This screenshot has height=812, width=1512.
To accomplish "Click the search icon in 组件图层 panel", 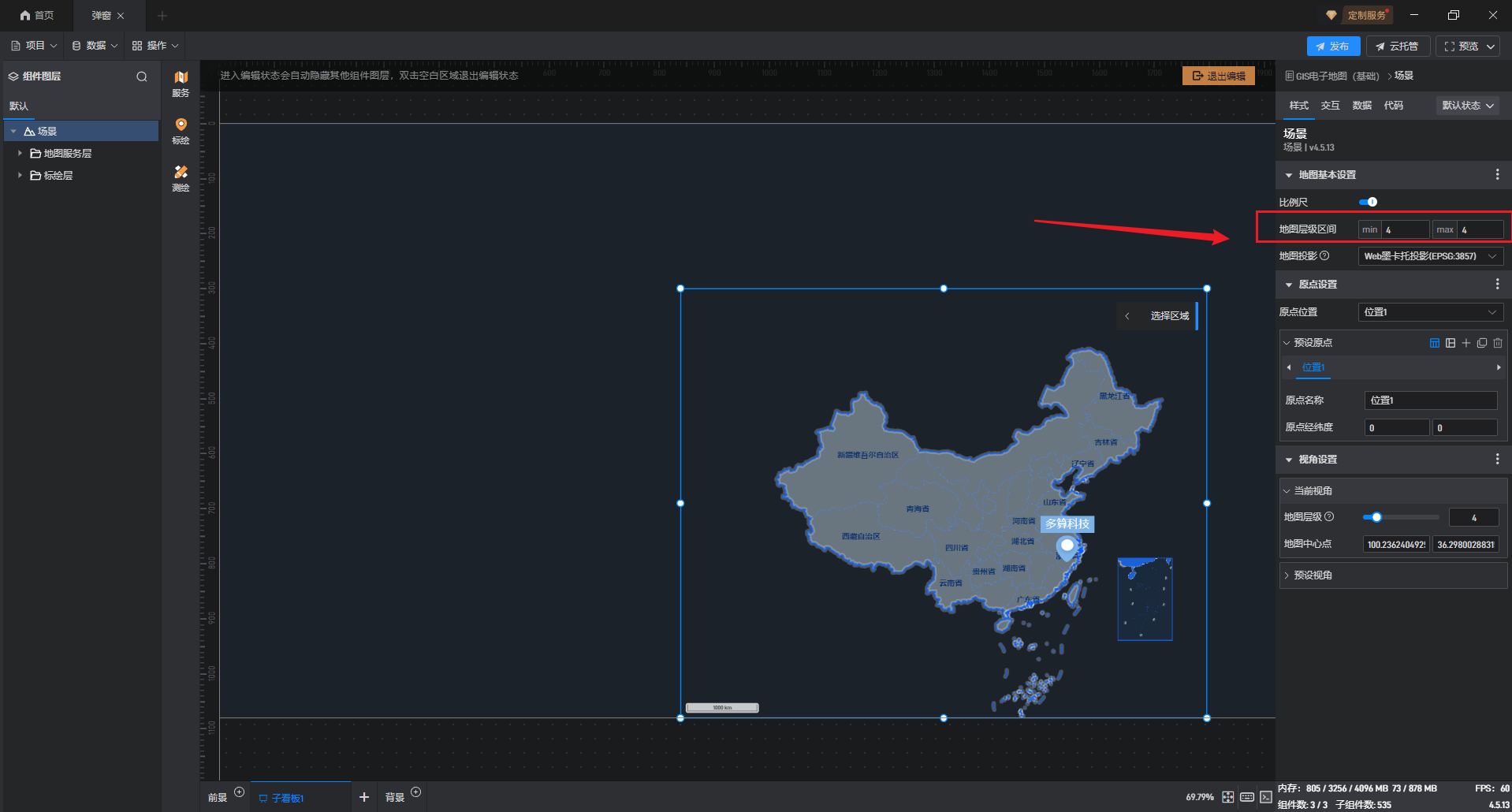I will click(x=142, y=76).
